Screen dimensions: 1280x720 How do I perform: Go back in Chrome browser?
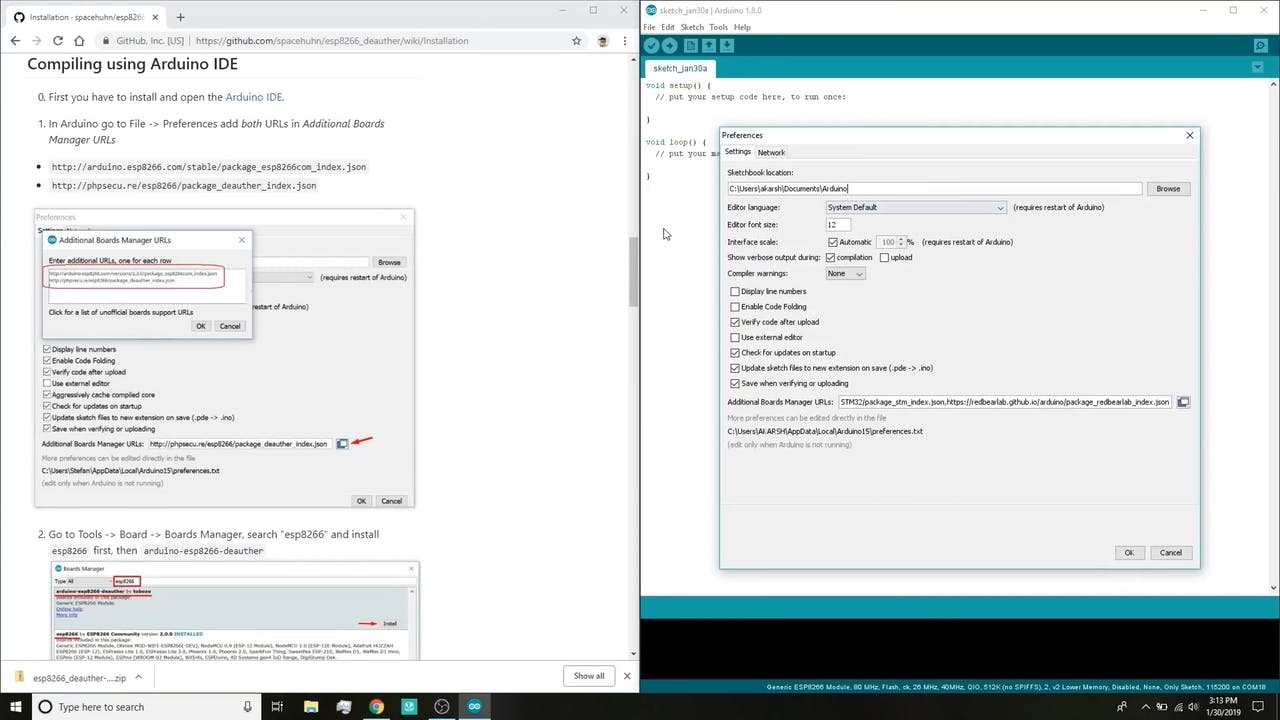[x=14, y=41]
